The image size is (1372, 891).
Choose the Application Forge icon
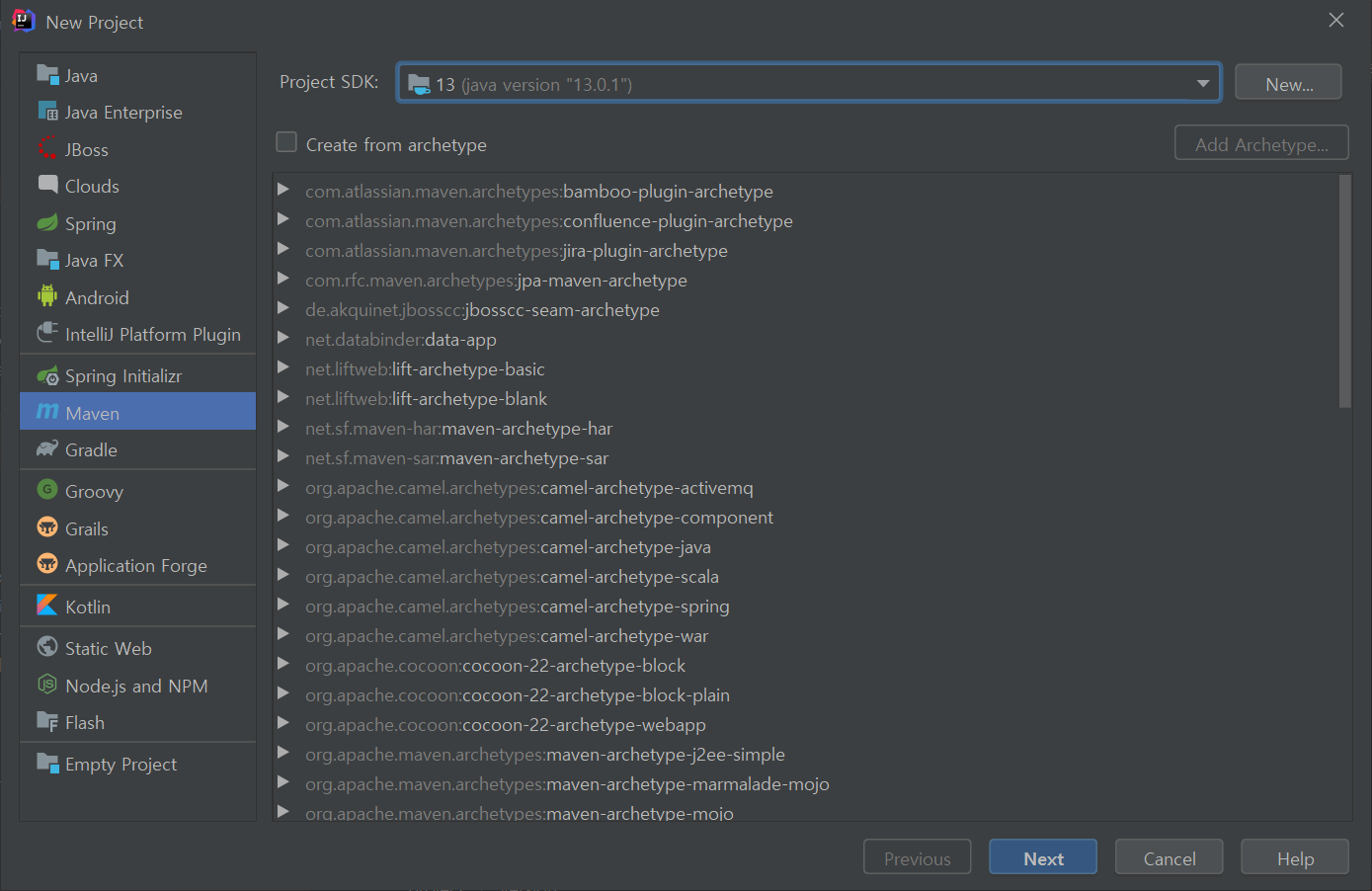tap(47, 563)
